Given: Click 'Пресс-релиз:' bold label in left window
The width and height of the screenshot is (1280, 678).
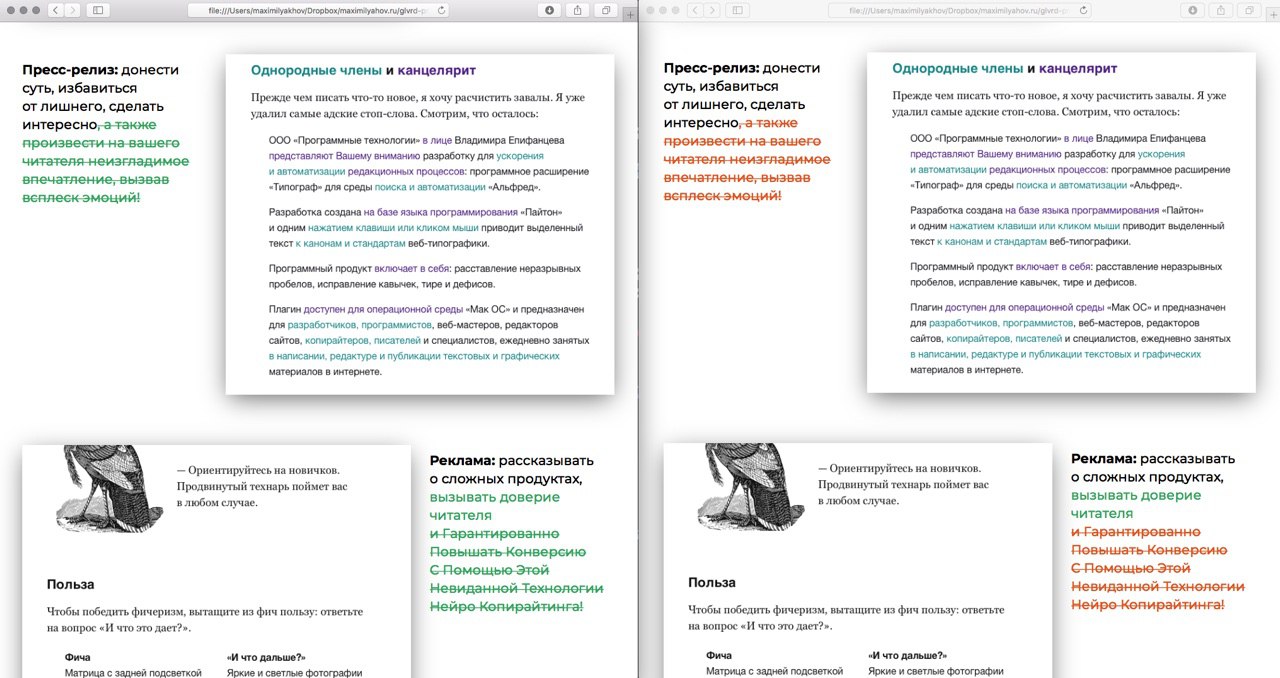Looking at the screenshot, I should (70, 70).
